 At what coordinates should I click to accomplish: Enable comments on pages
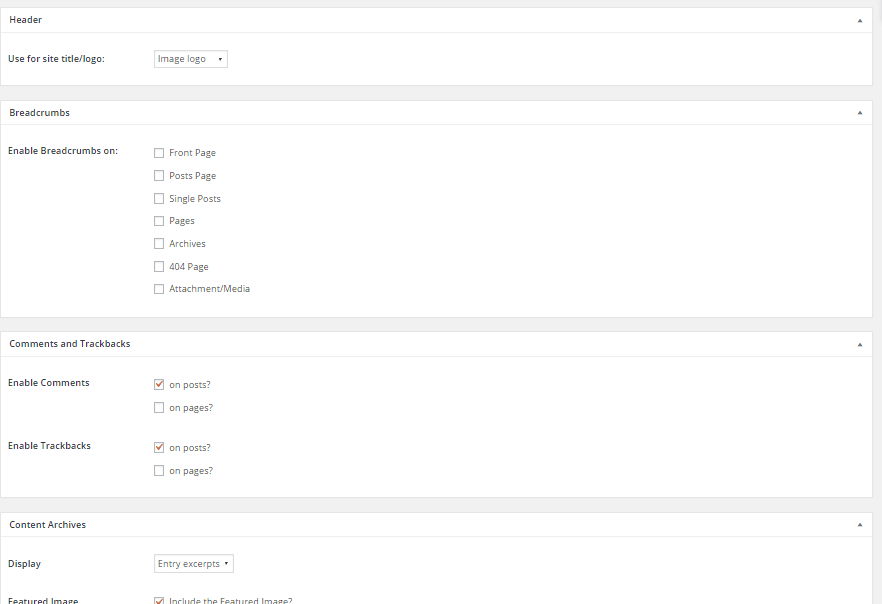(159, 408)
